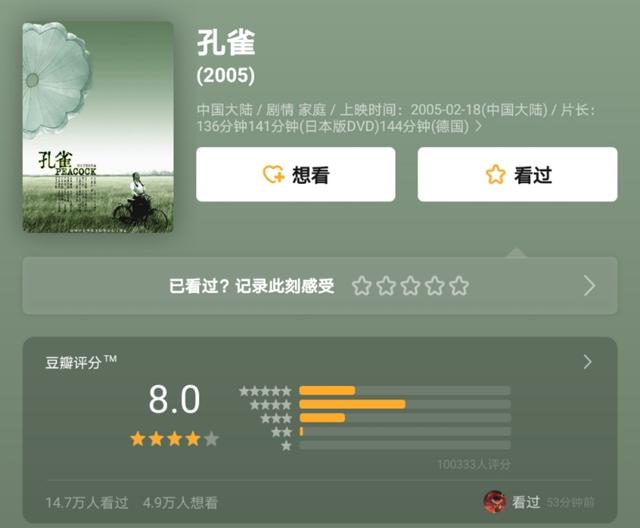Open the 4.9万人想看 list
The width and height of the screenshot is (640, 528).
click(180, 503)
